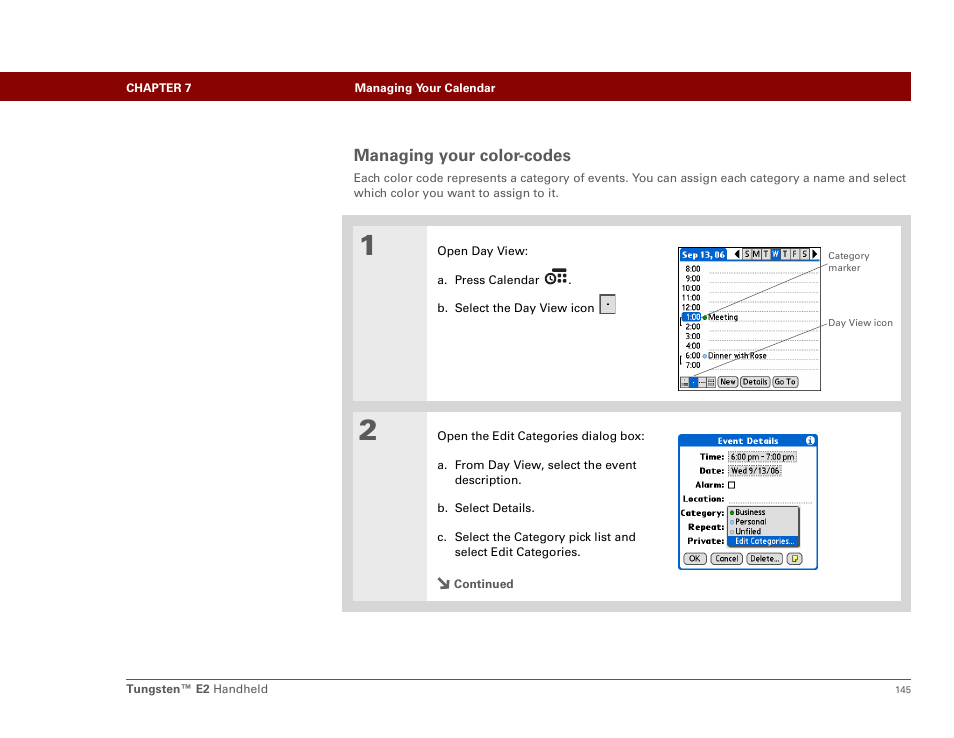Tap the Location input line
Viewport: 954px width, 738px height.
click(770, 499)
